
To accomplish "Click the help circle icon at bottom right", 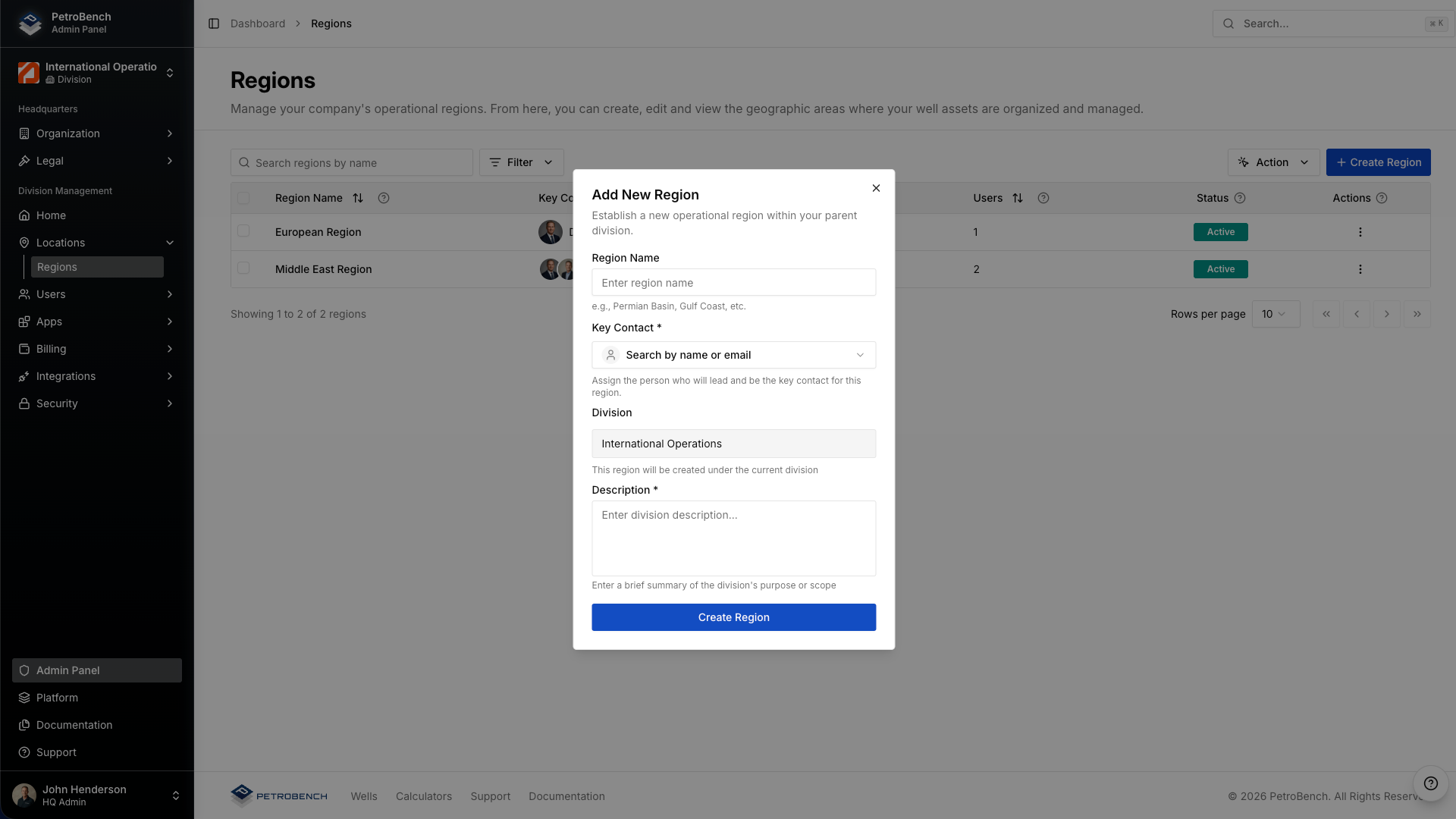I will (1431, 783).
